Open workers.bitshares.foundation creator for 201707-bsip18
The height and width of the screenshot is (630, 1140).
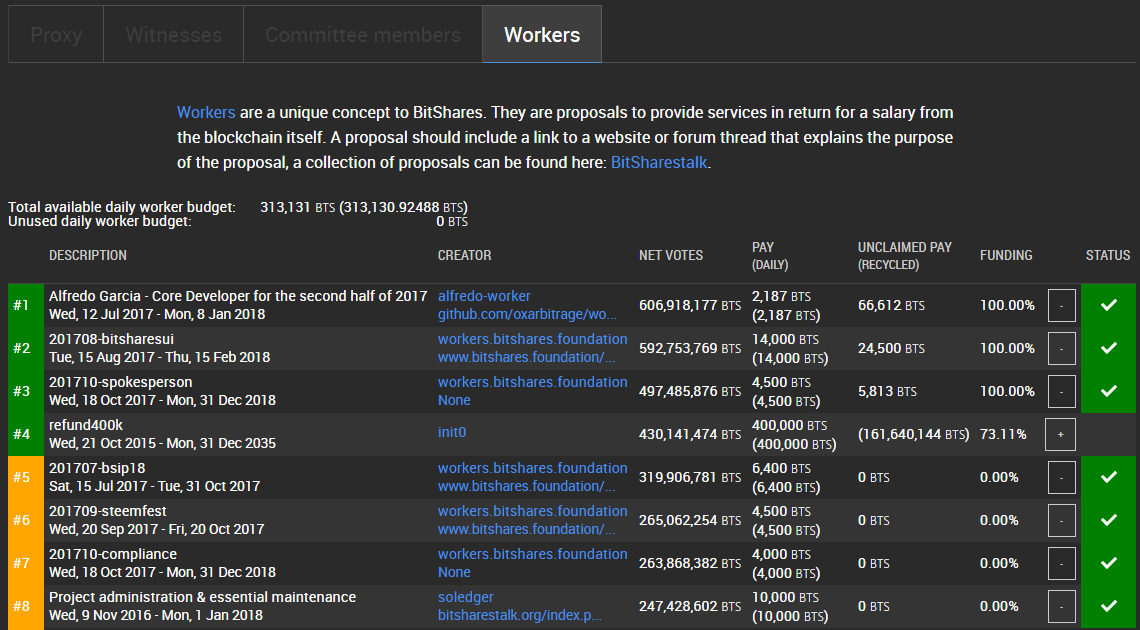point(532,468)
